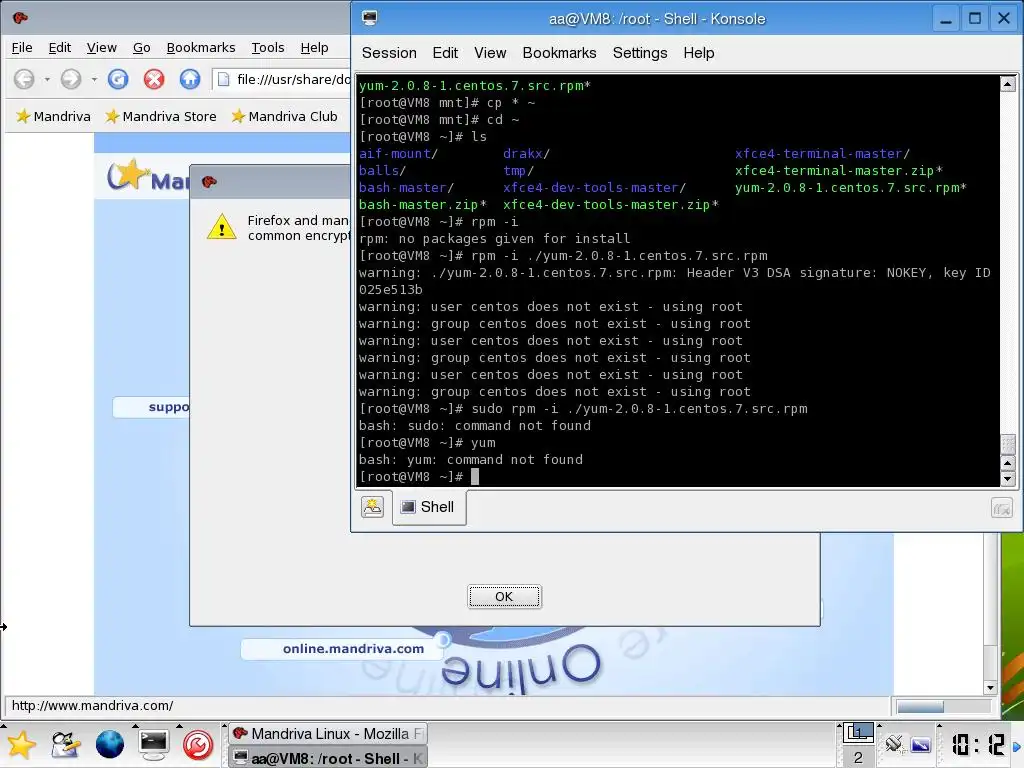This screenshot has width=1024, height=768.
Task: Click the red circular icon on the taskbar
Action: [198, 745]
